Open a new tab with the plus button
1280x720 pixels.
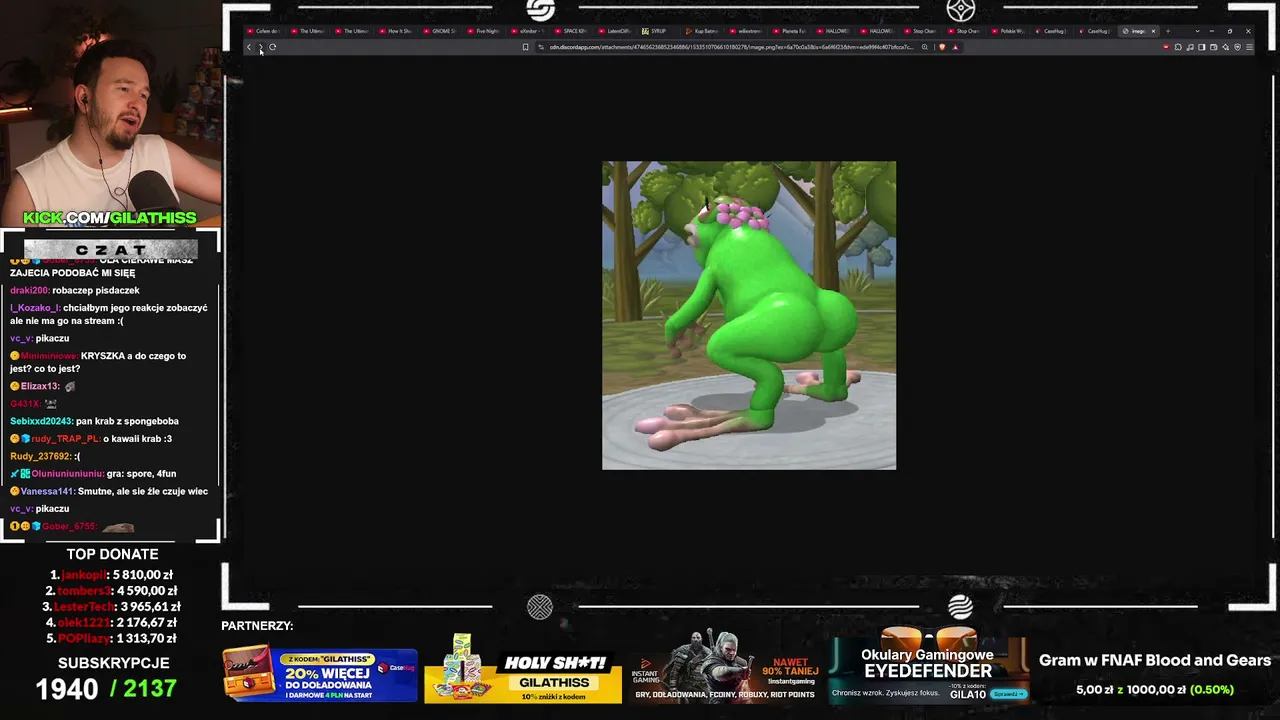coord(1167,31)
